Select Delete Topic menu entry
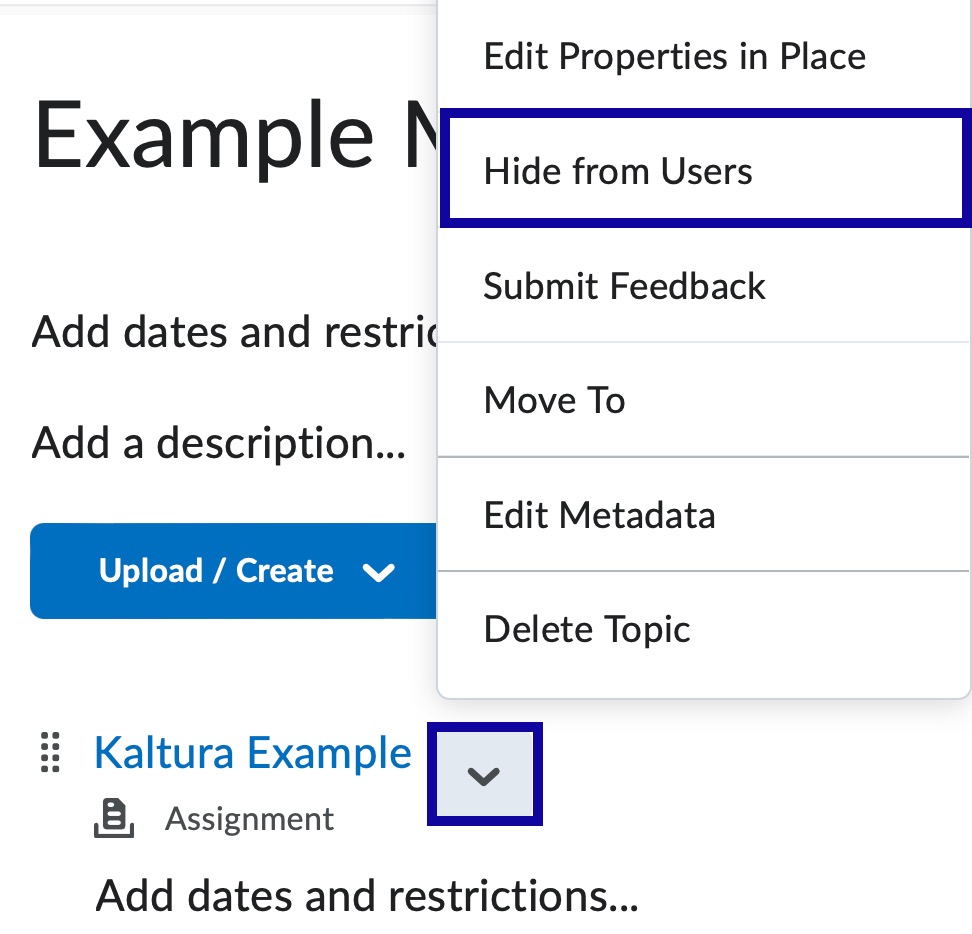 [x=704, y=629]
